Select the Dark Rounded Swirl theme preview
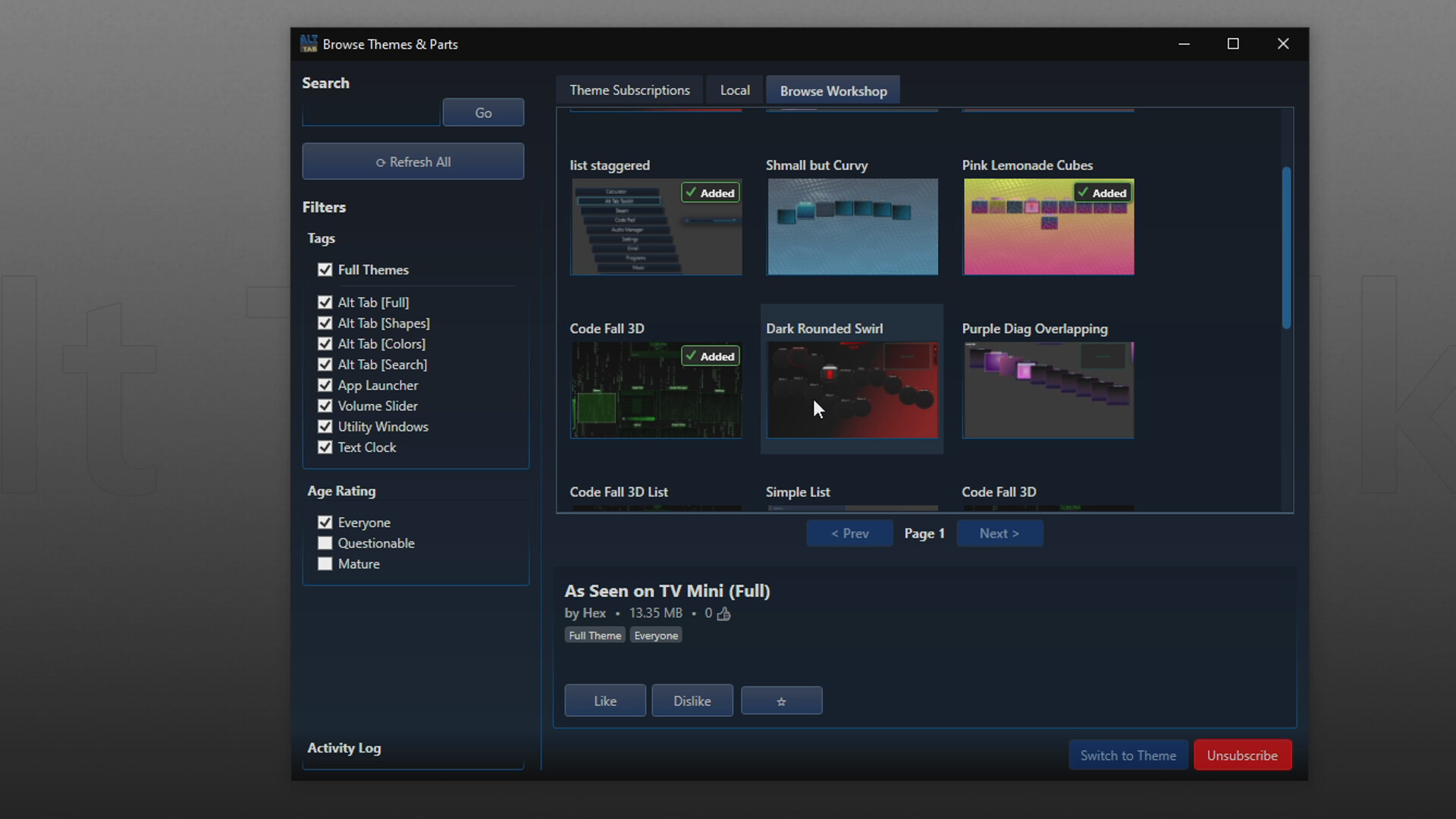1456x819 pixels. [x=852, y=391]
